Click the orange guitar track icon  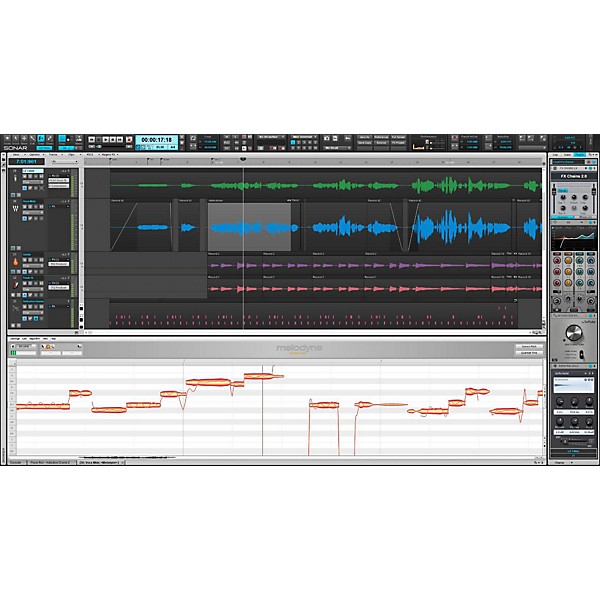tap(15, 262)
